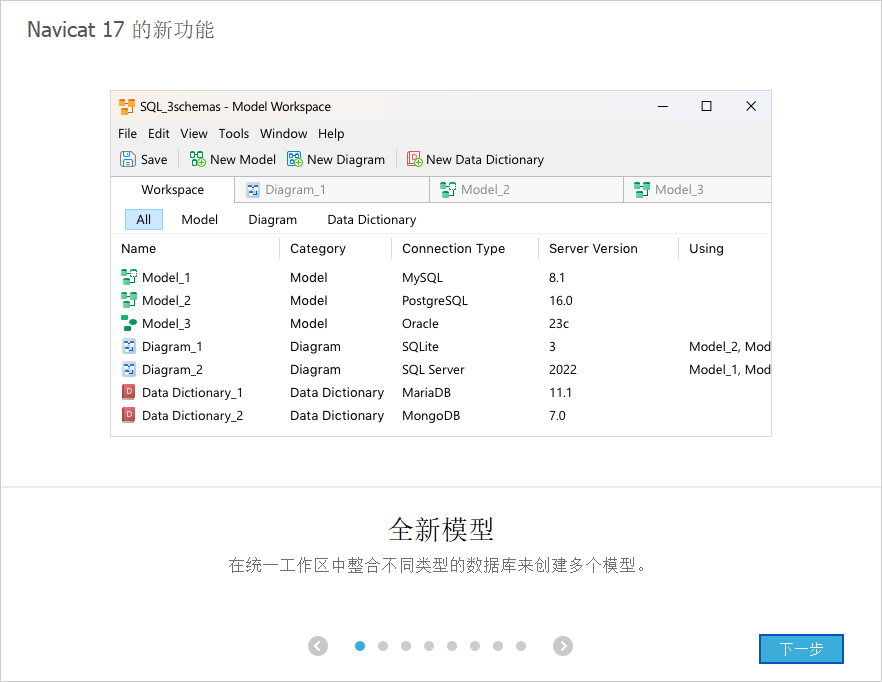Switch to the Workspace tab

pyautogui.click(x=173, y=190)
